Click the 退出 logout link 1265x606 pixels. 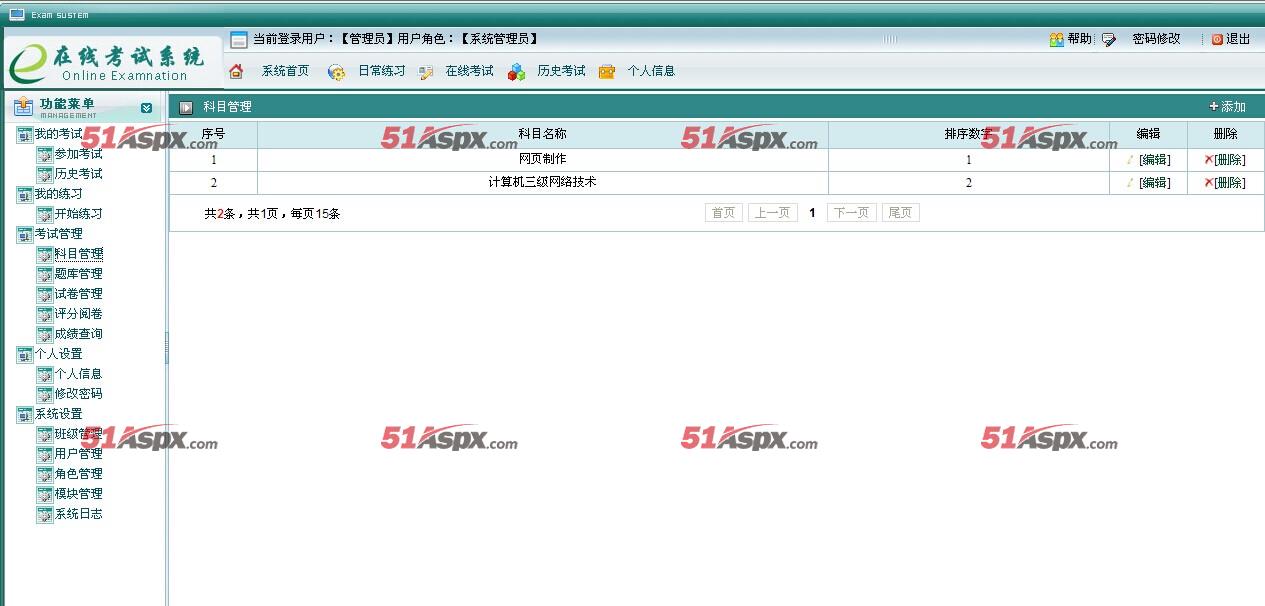point(1238,39)
